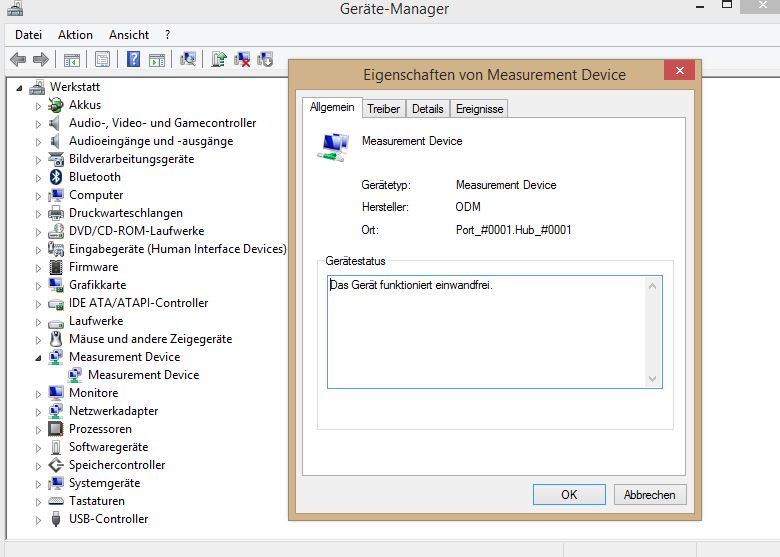Click the Back arrow toolbar icon
This screenshot has width=780, height=557.
click(18, 60)
